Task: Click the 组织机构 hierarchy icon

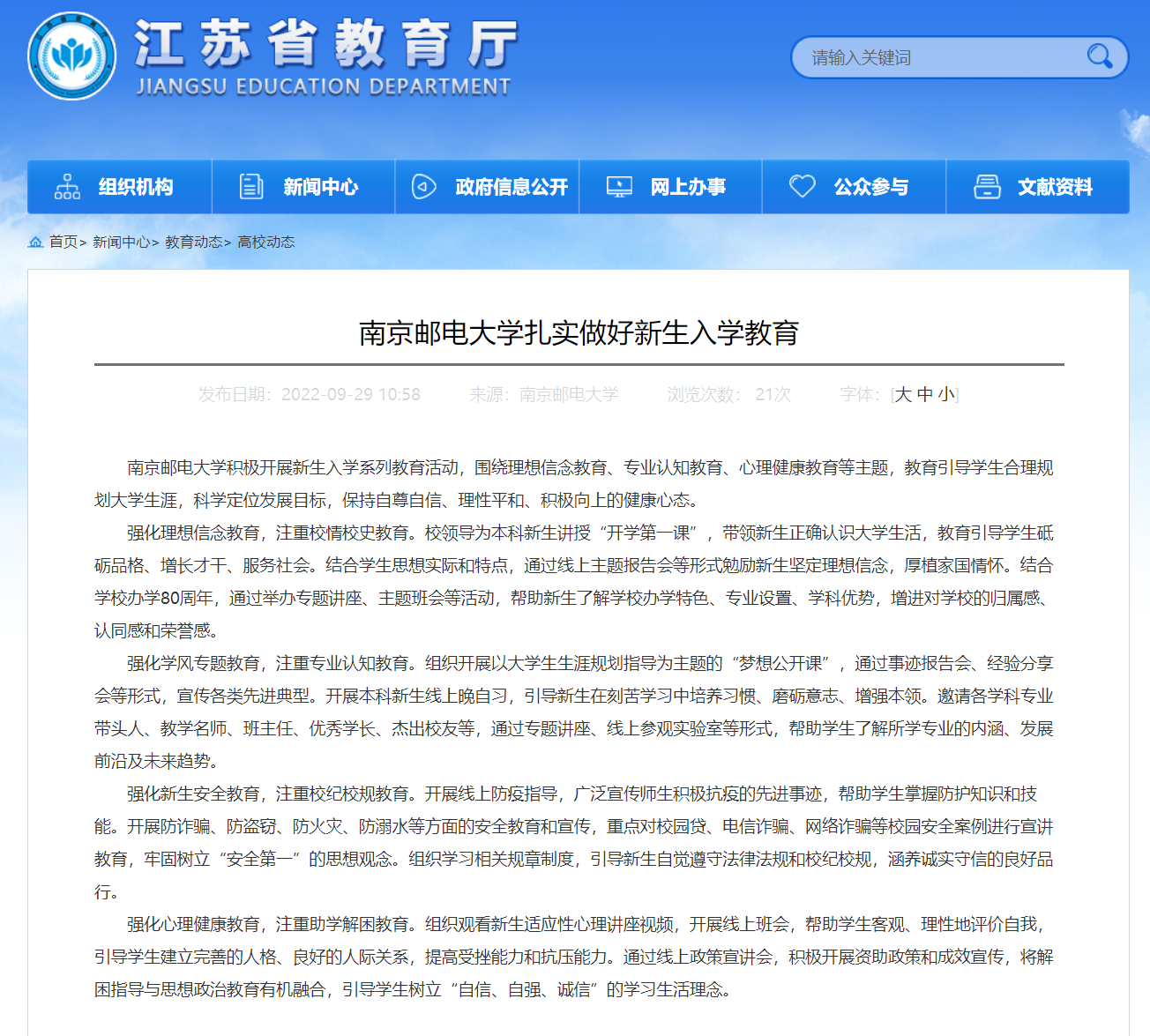Action: click(67, 187)
